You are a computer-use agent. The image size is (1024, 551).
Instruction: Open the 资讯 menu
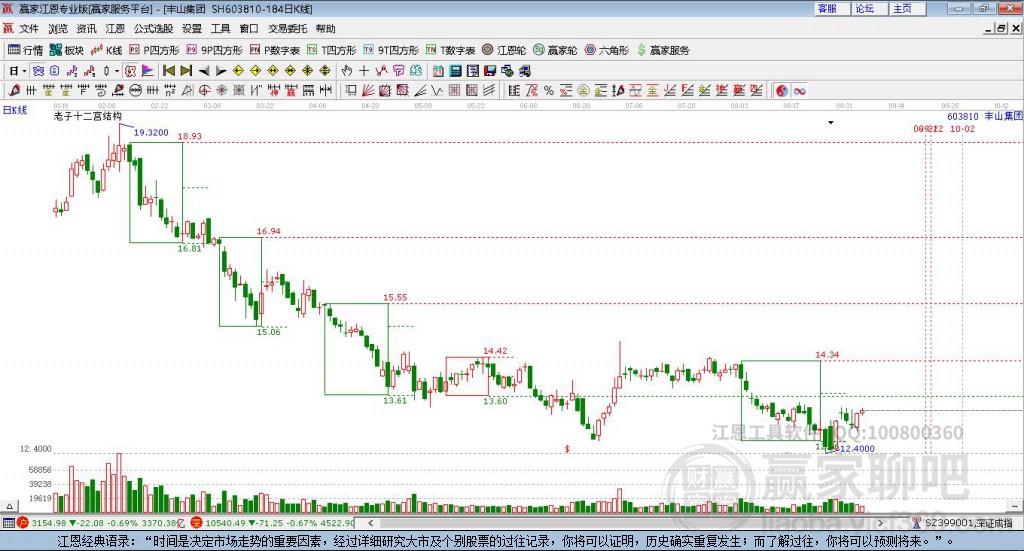click(x=86, y=29)
